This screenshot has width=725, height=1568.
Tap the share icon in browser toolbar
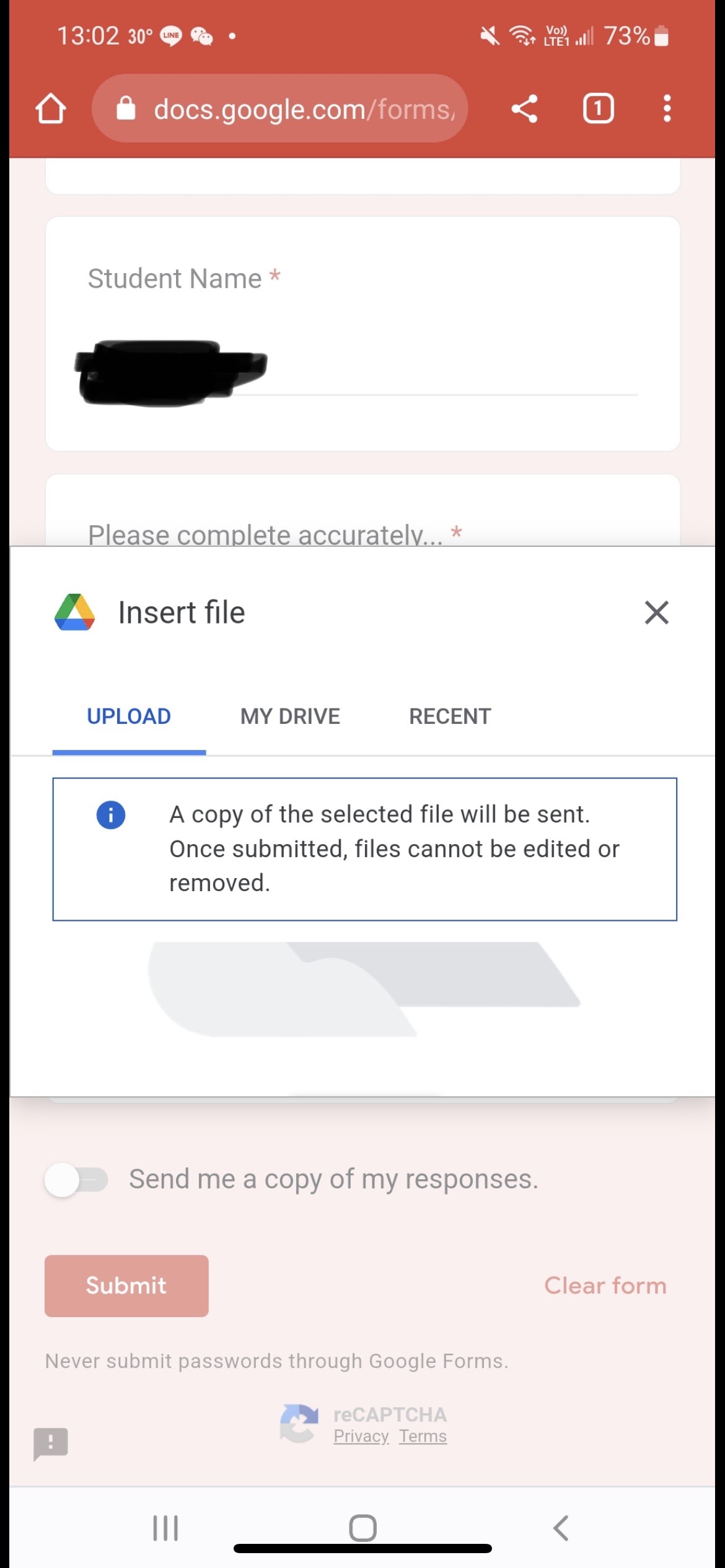point(524,109)
